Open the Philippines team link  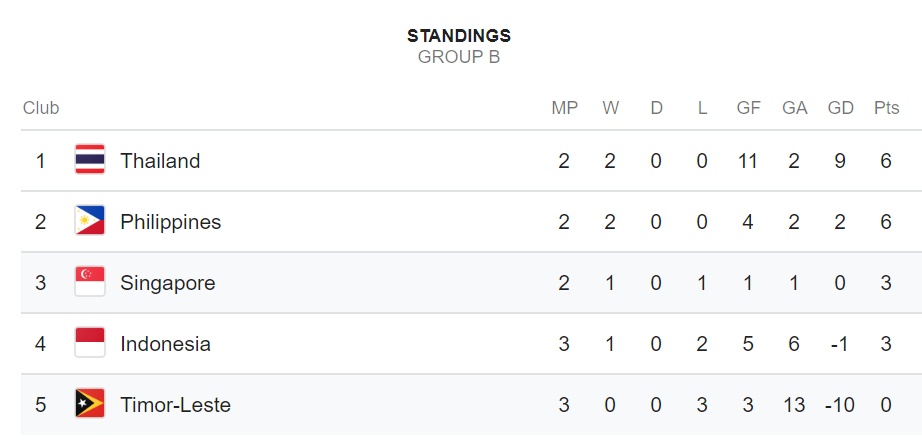click(x=171, y=222)
